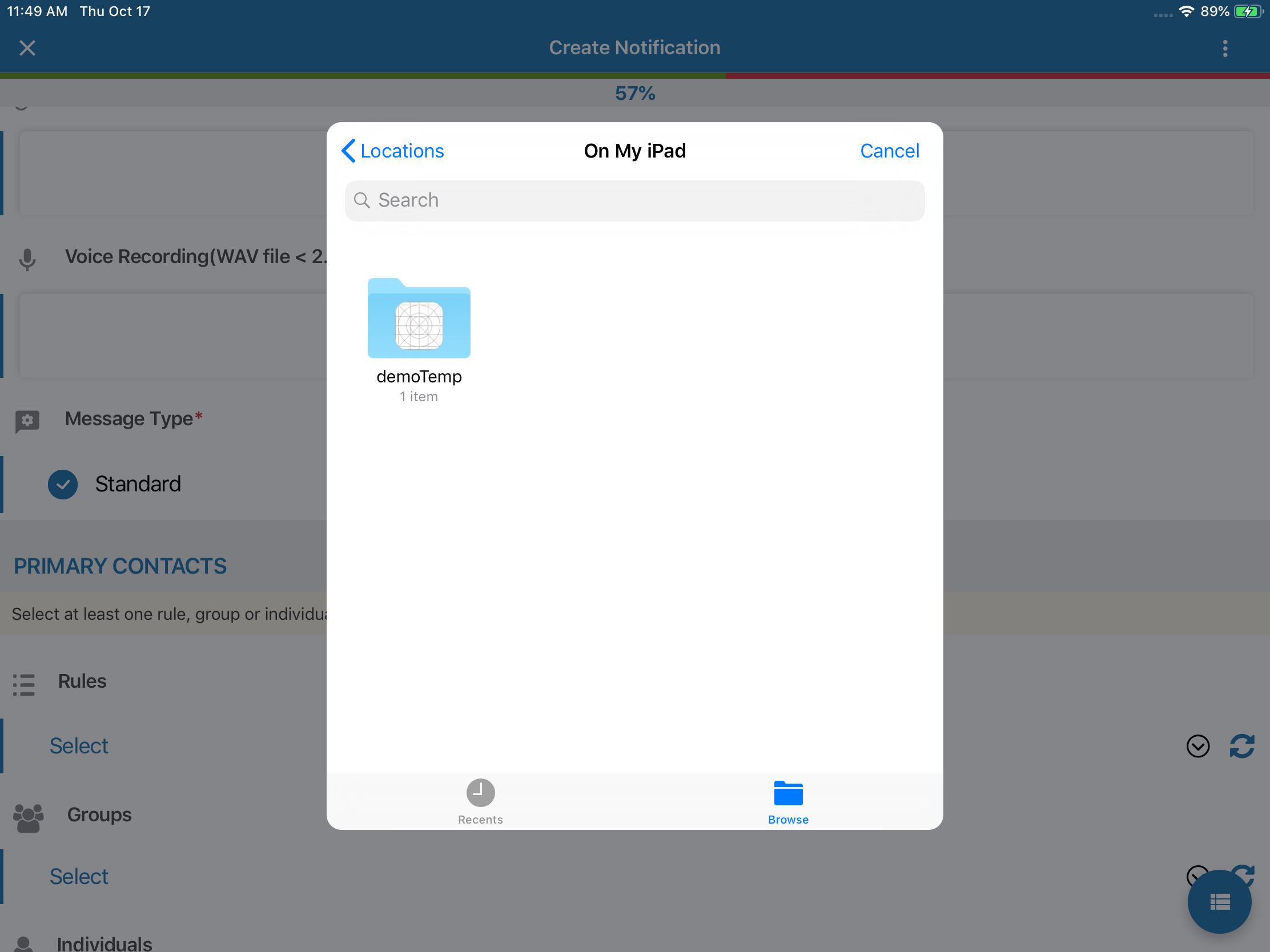The height and width of the screenshot is (952, 1270).
Task: Tap the Voice Recording microphone icon
Action: tap(27, 259)
